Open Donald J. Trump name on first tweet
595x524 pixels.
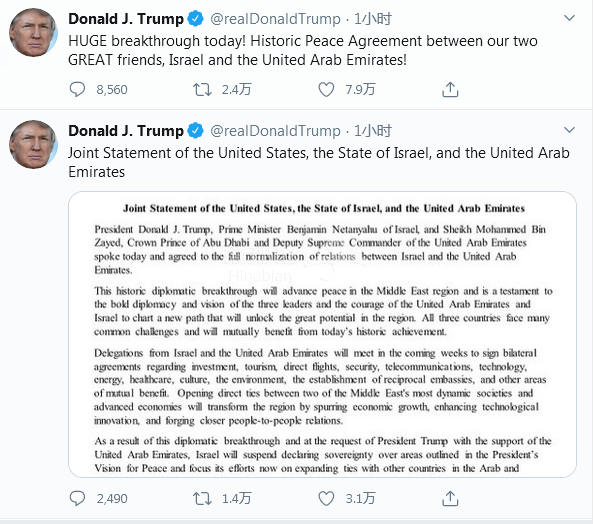[x=126, y=19]
